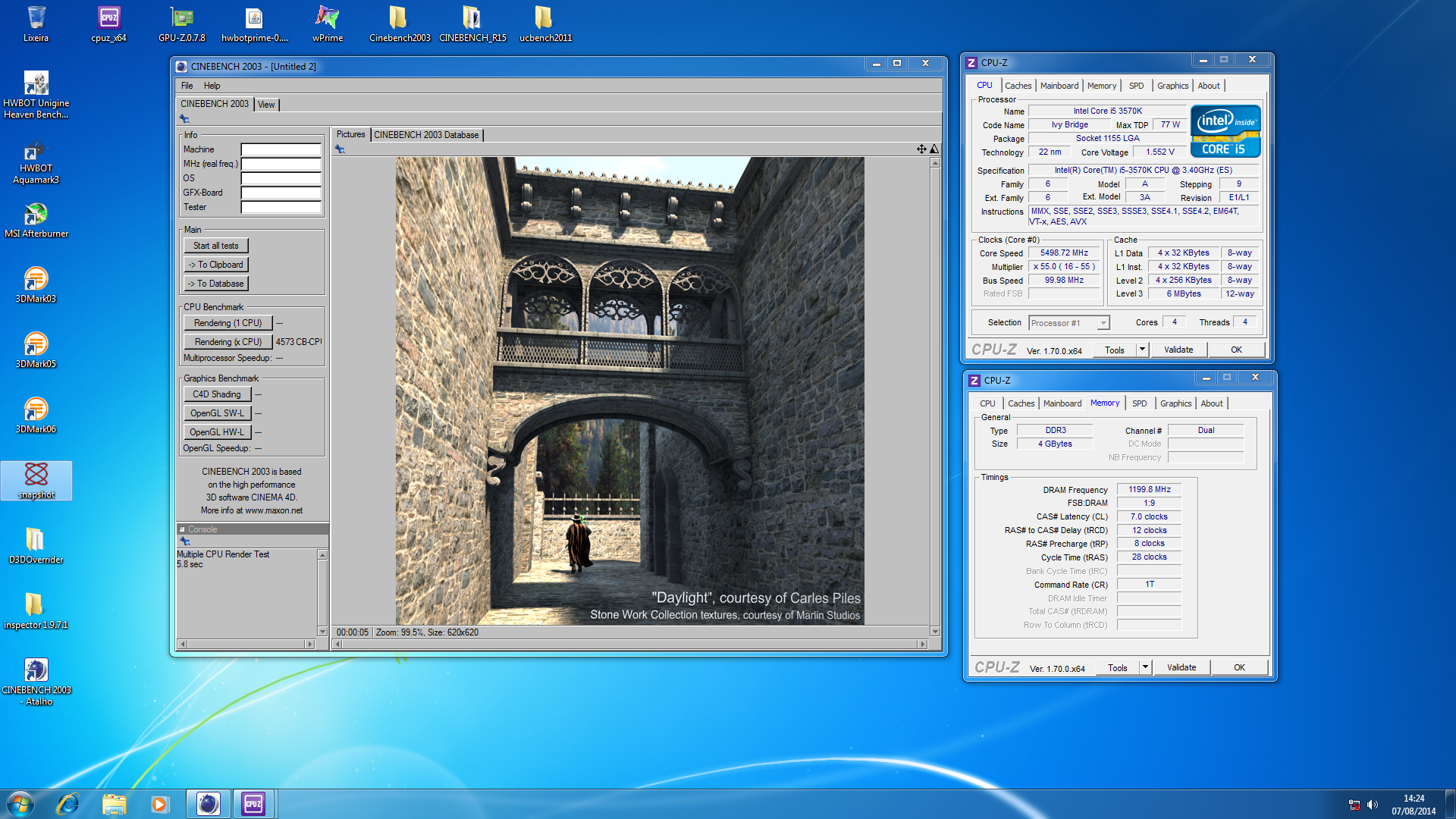This screenshot has height=819, width=1456.
Task: Click the Machine input field
Action: click(281, 149)
